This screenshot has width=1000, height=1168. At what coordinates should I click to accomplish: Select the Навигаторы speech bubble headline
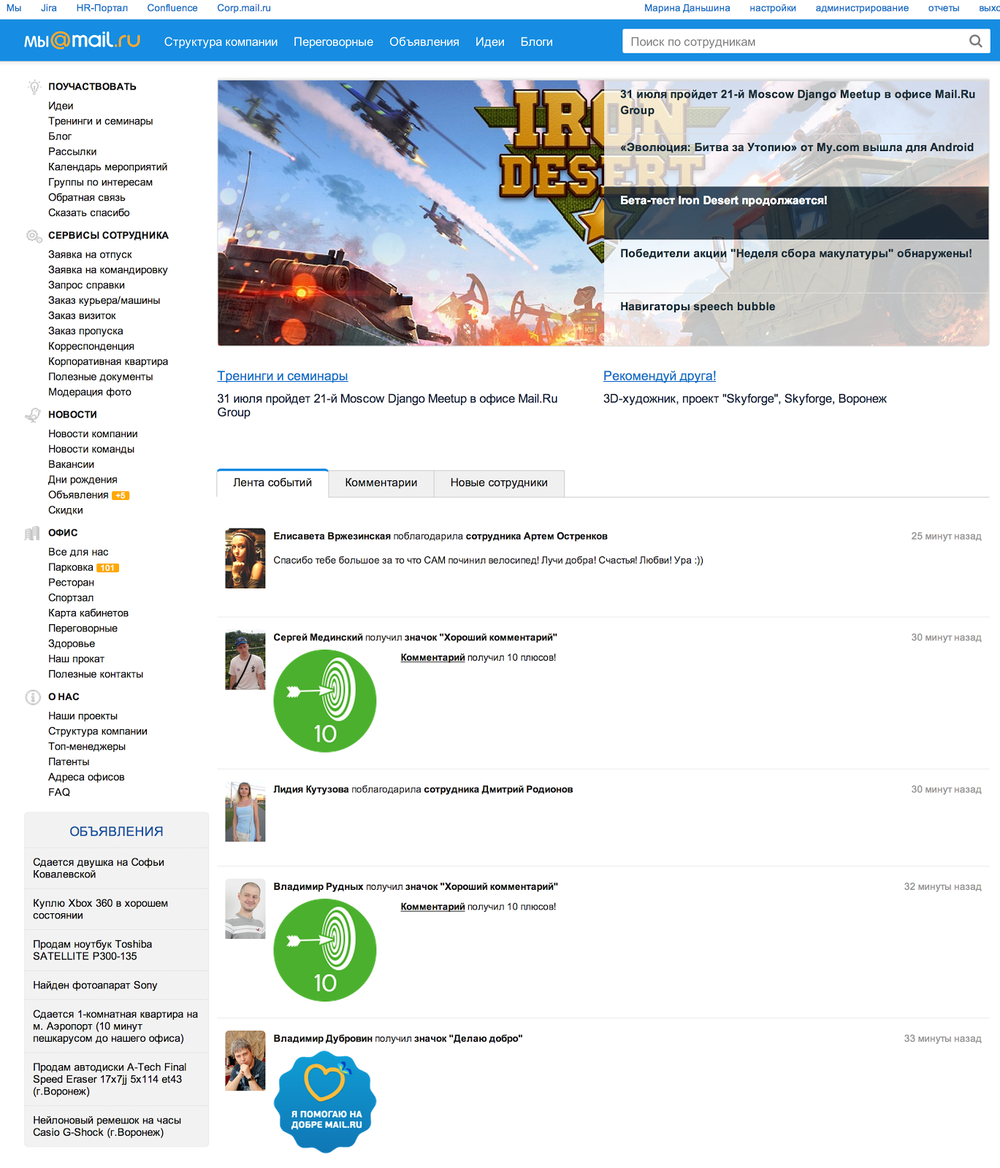tap(697, 306)
